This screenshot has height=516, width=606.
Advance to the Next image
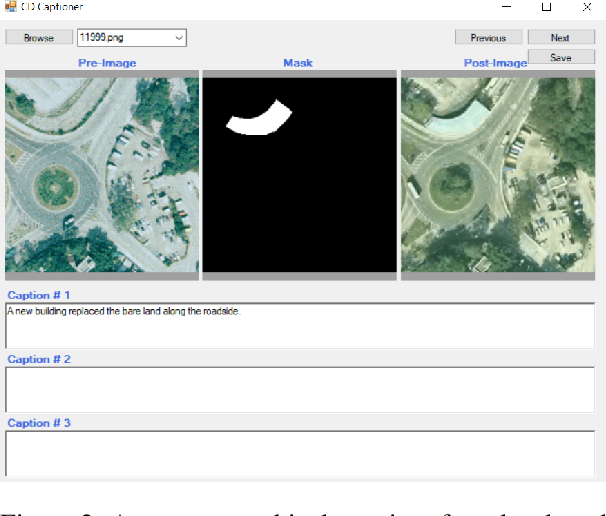point(560,38)
